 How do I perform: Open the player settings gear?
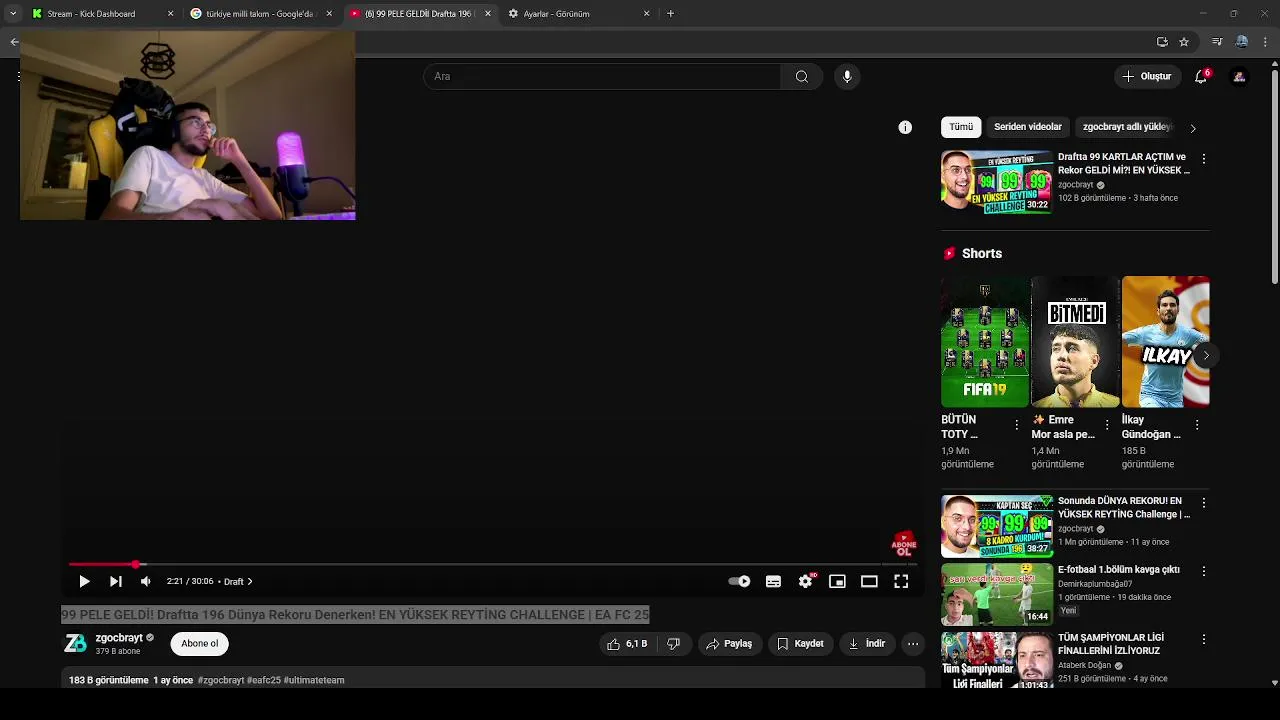click(x=806, y=581)
